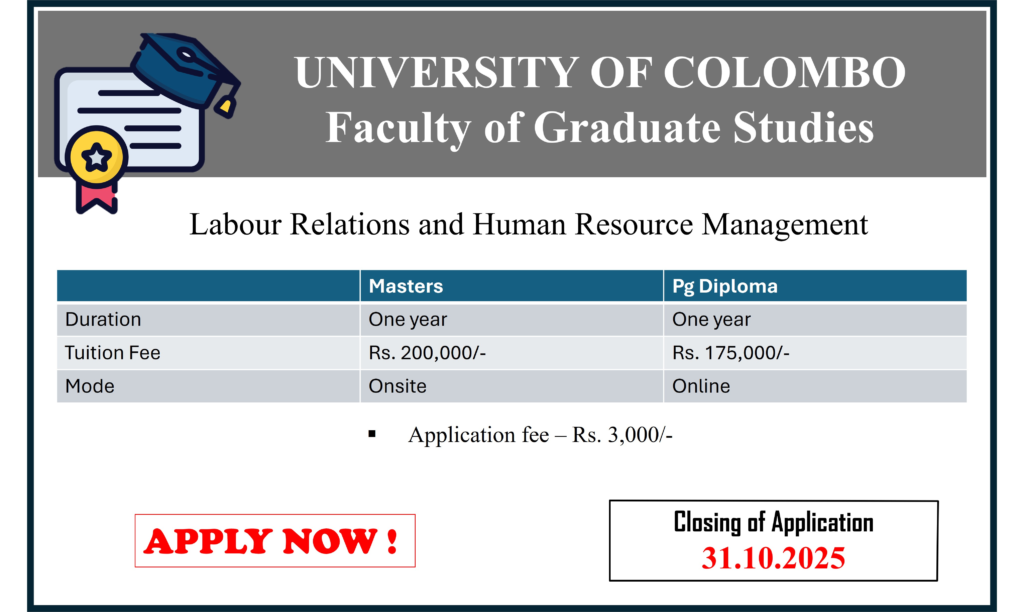Click the red 31.10.2025 closing date
1024x612 pixels.
coord(773,558)
